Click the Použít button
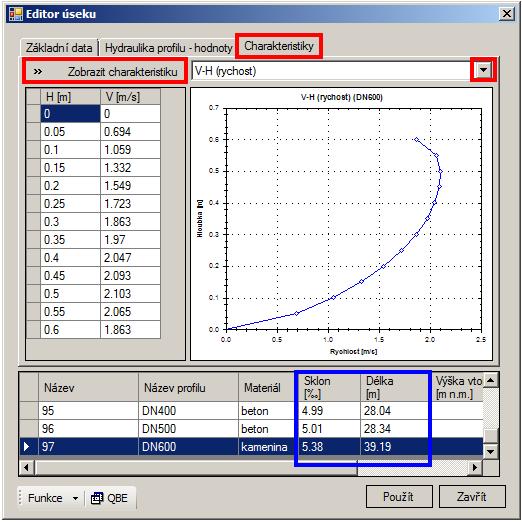This screenshot has height=522, width=522. coord(399,497)
